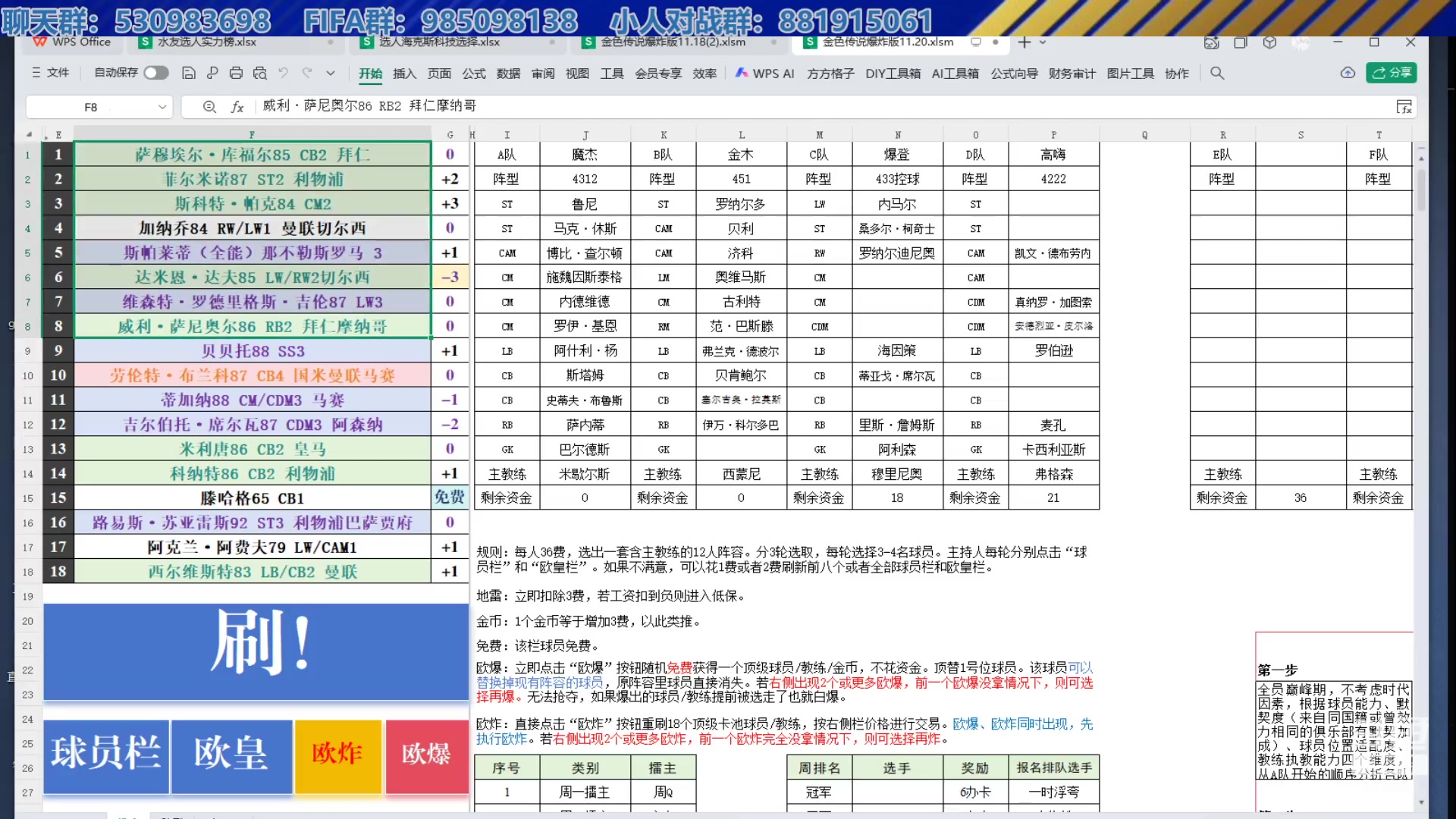The width and height of the screenshot is (1456, 819).
Task: Click the cloud upload icon near 分享
Action: pos(1348,73)
